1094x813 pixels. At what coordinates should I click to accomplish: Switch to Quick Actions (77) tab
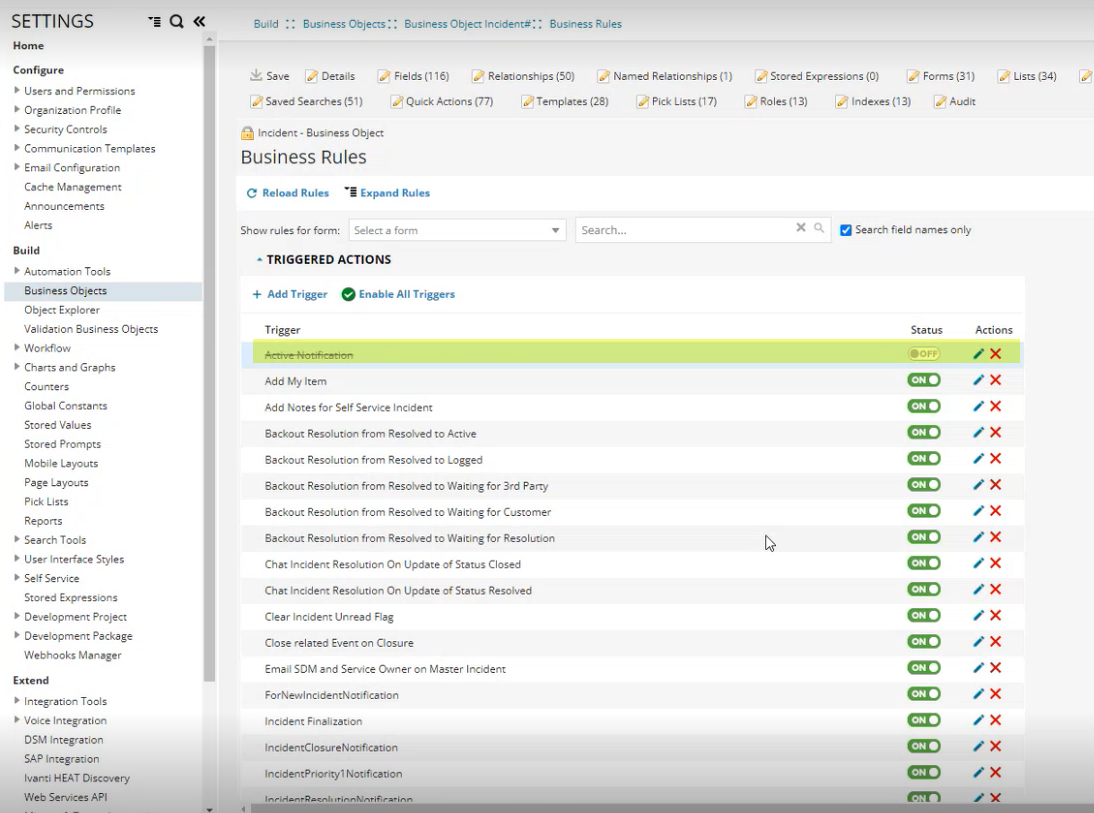442,101
